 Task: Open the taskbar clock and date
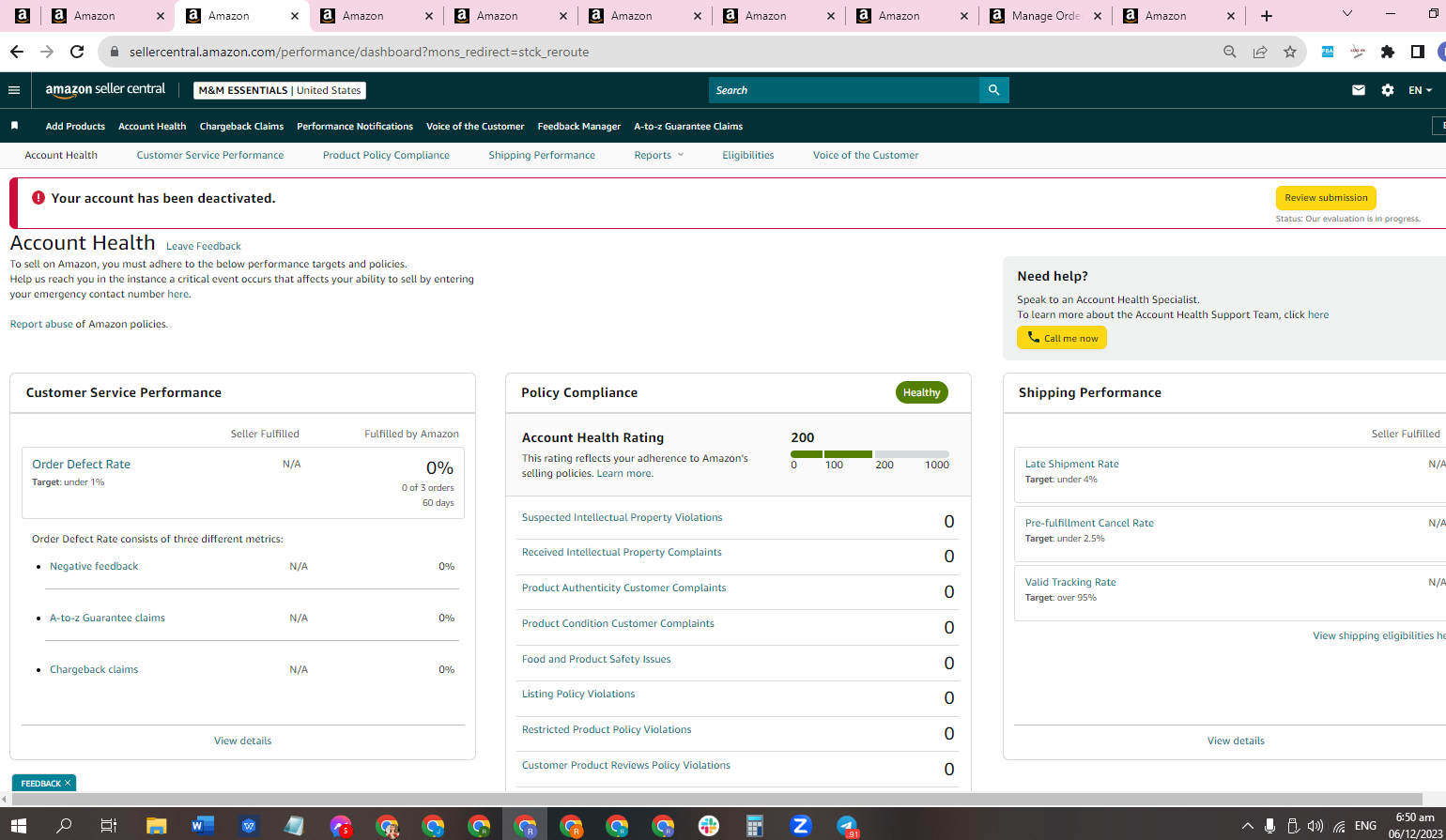click(x=1414, y=826)
